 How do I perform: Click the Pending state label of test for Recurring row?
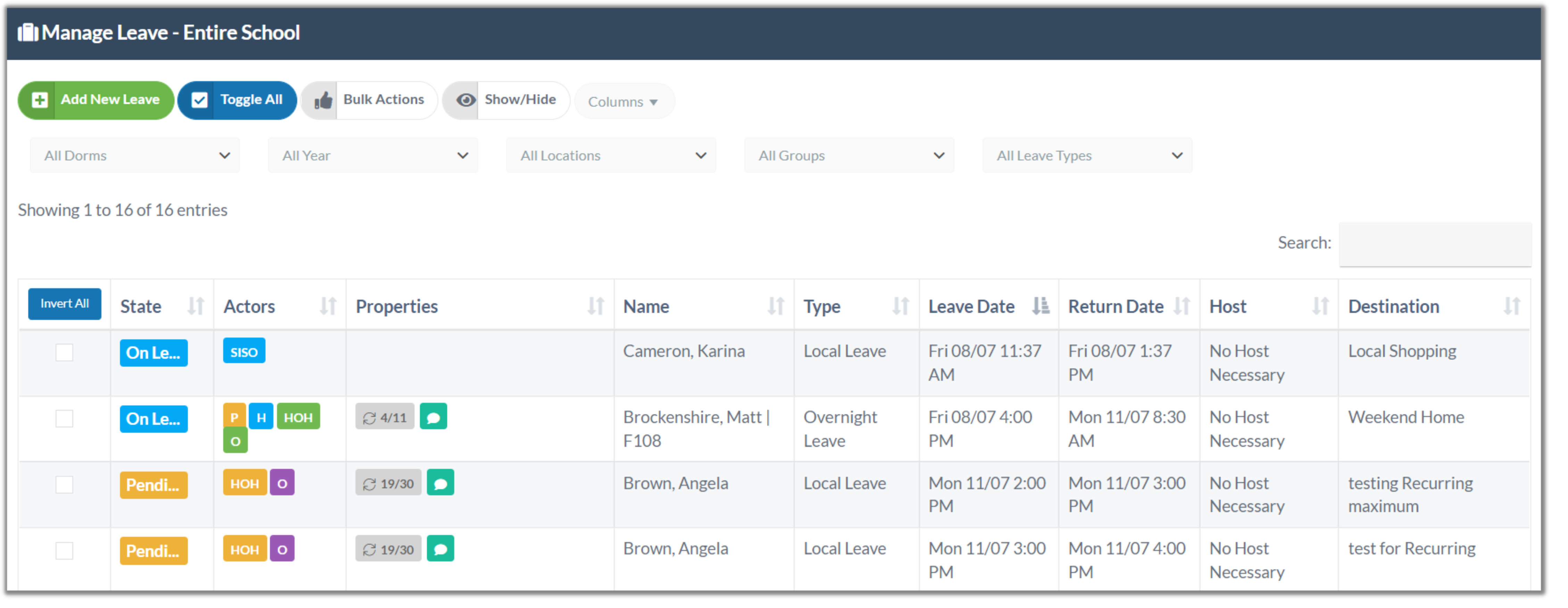click(154, 550)
